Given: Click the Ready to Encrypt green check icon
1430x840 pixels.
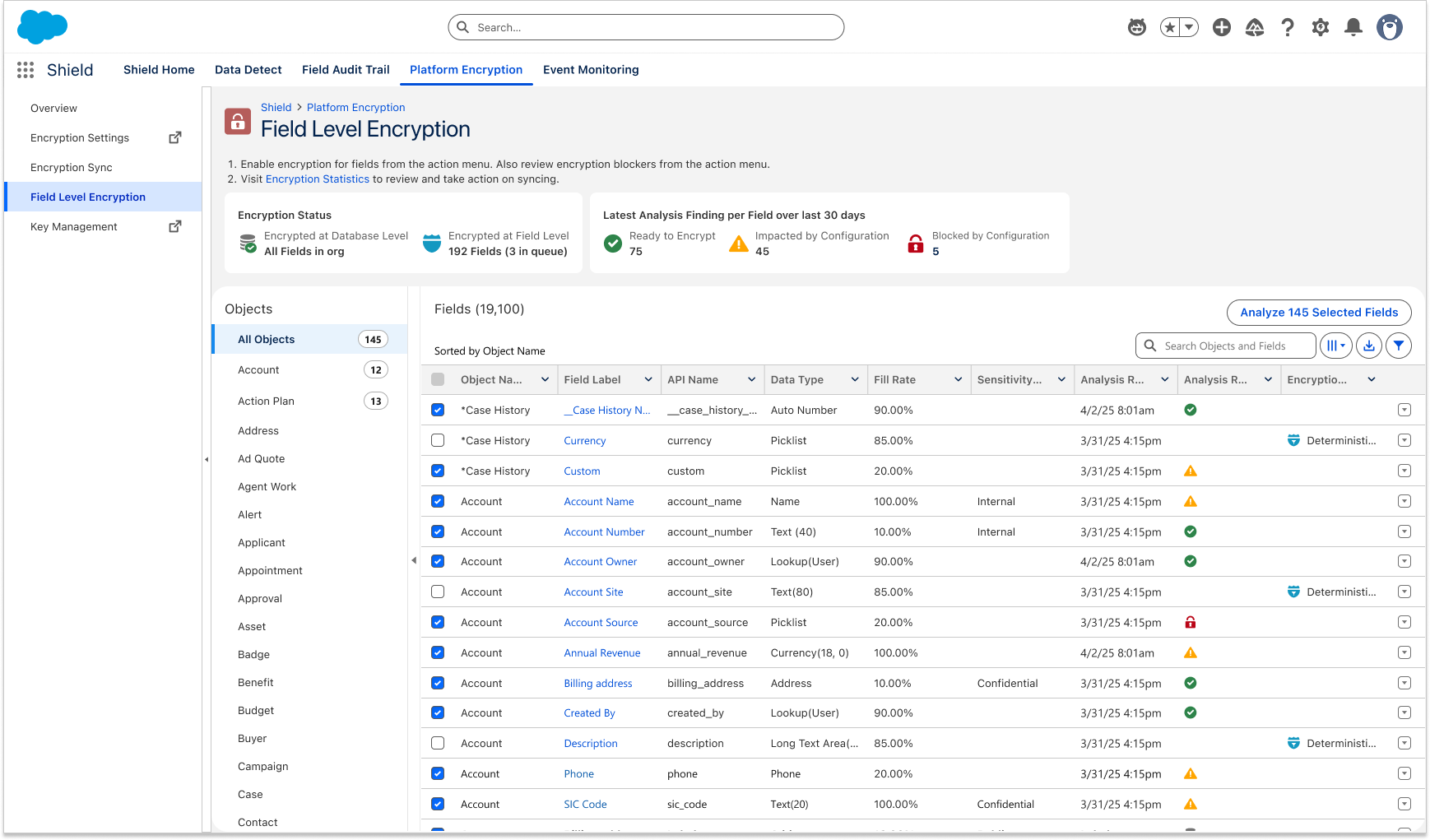Looking at the screenshot, I should (x=613, y=244).
